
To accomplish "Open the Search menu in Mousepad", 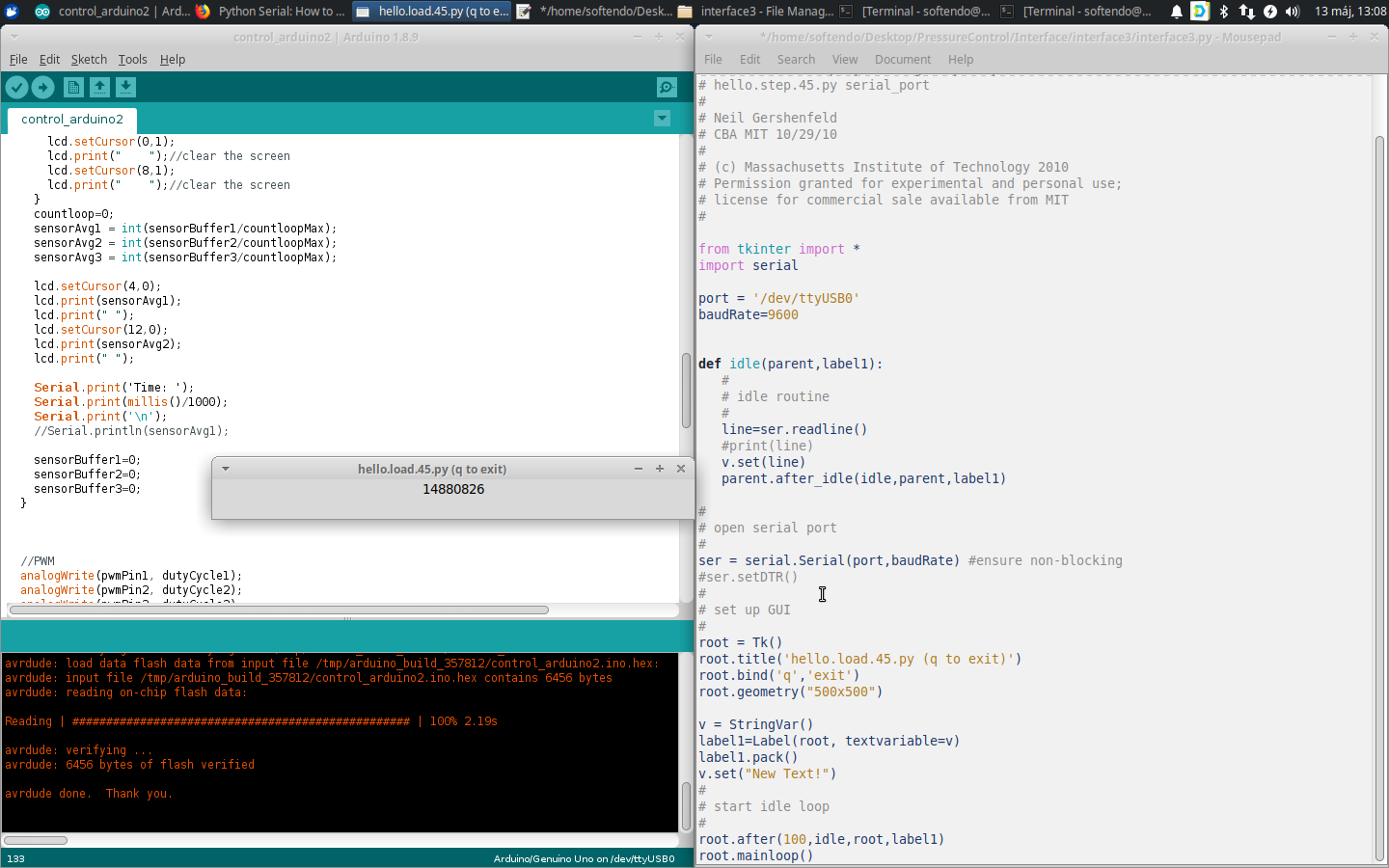I will (x=796, y=59).
